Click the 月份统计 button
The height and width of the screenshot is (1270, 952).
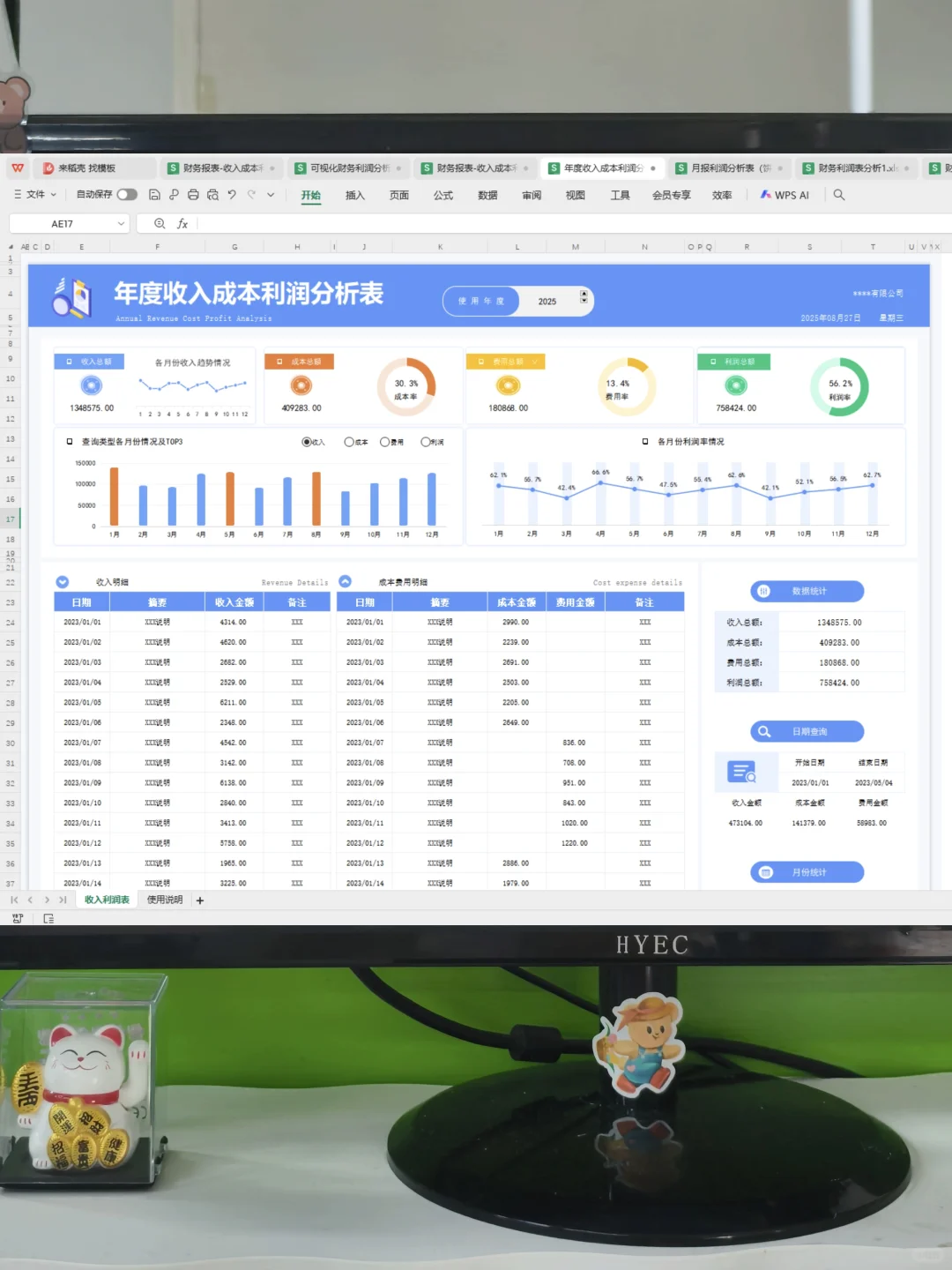807,872
